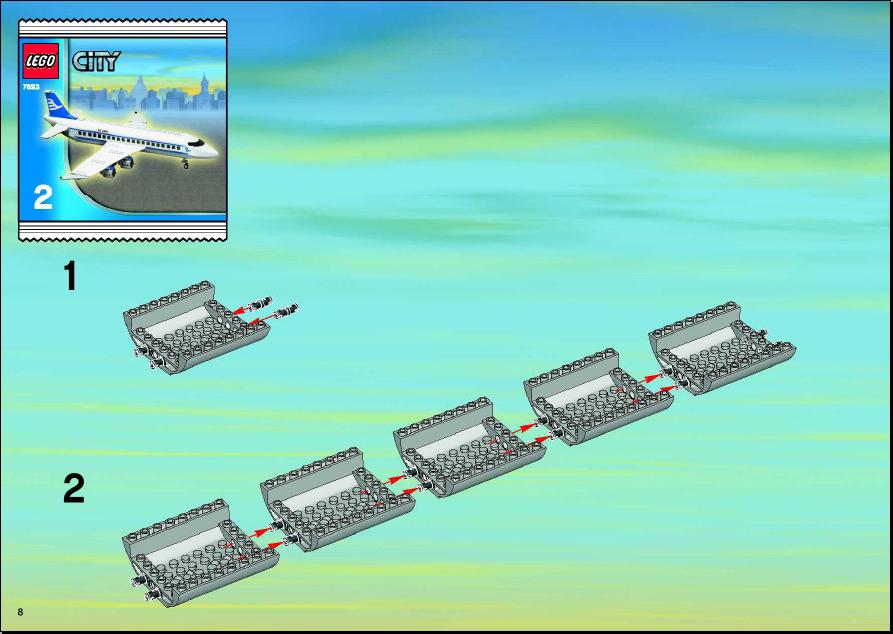This screenshot has height=634, width=893.
Task: Click the middle fuselage section in step 2
Action: (x=468, y=447)
